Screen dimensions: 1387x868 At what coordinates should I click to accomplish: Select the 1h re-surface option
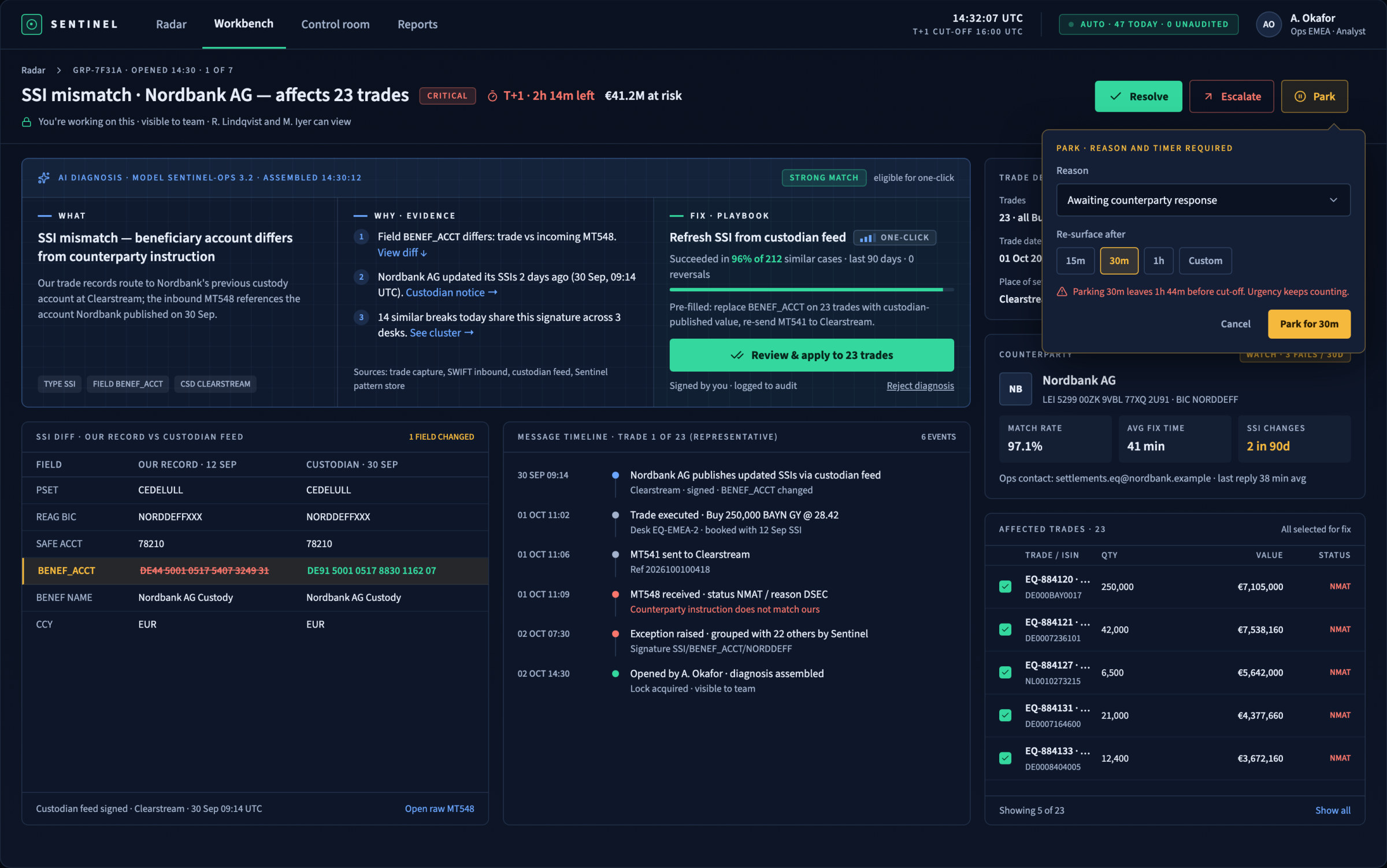tap(1158, 261)
